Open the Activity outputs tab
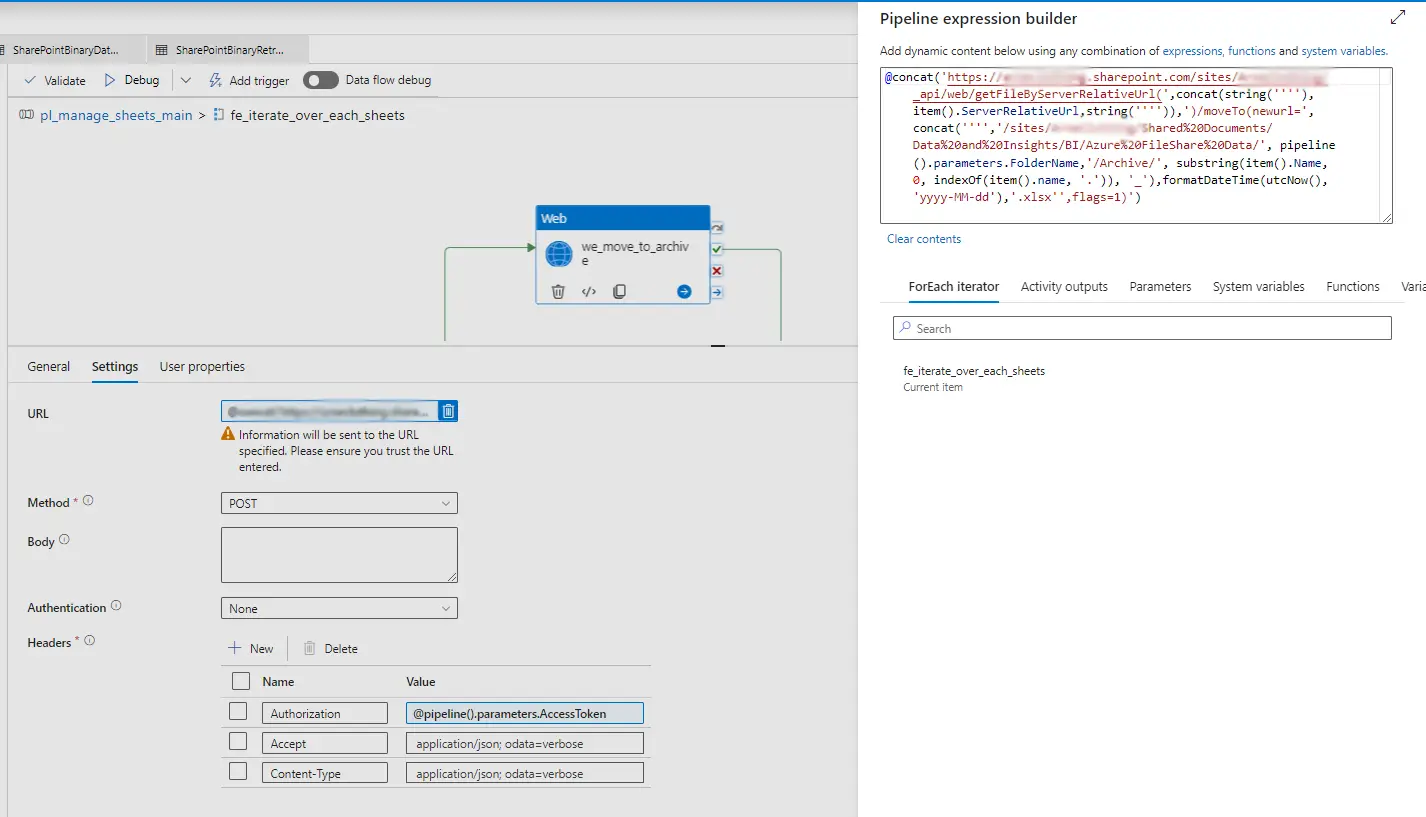The width and height of the screenshot is (1426, 817). [1064, 287]
